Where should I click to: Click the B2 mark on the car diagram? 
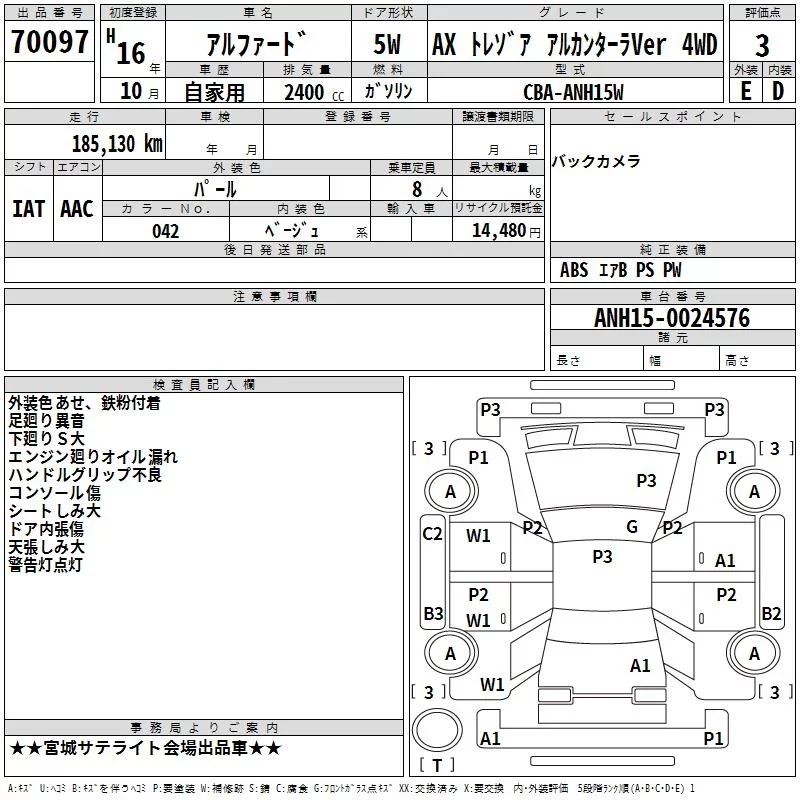pos(771,613)
